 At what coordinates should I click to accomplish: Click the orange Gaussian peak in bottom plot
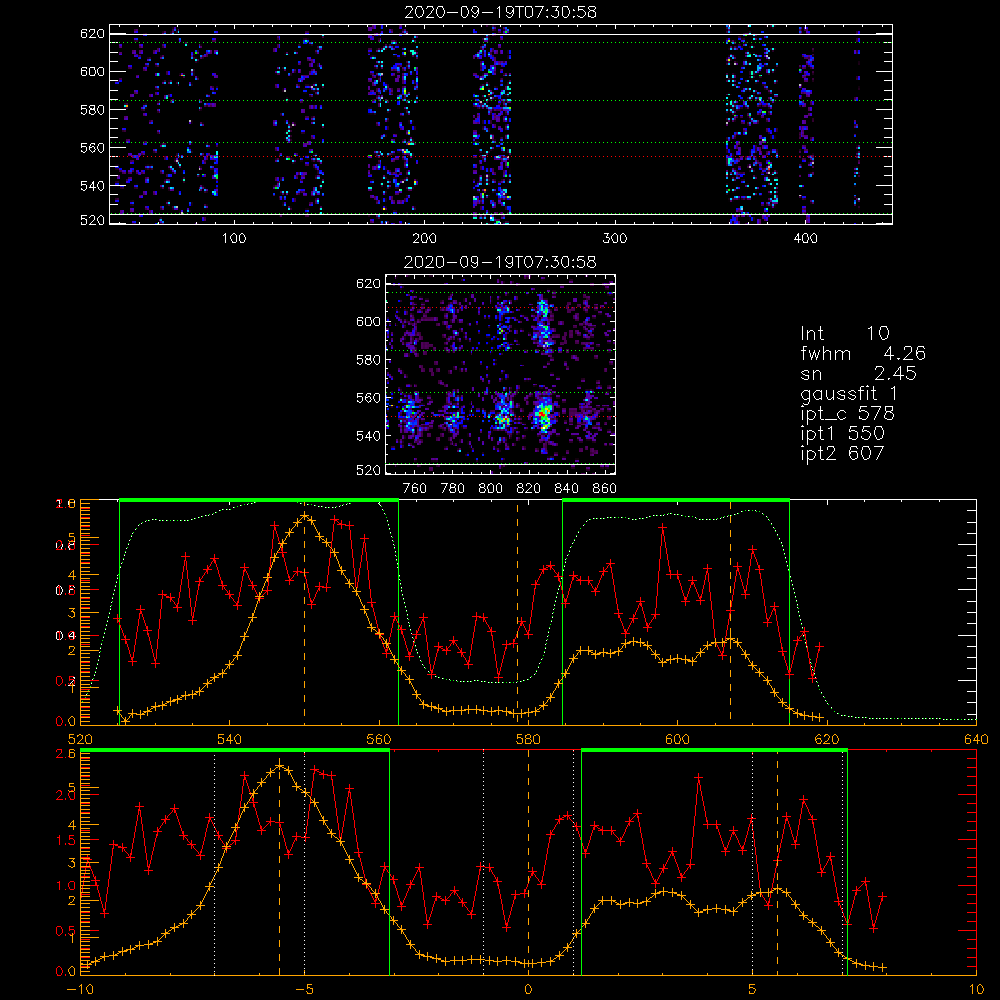click(x=279, y=766)
